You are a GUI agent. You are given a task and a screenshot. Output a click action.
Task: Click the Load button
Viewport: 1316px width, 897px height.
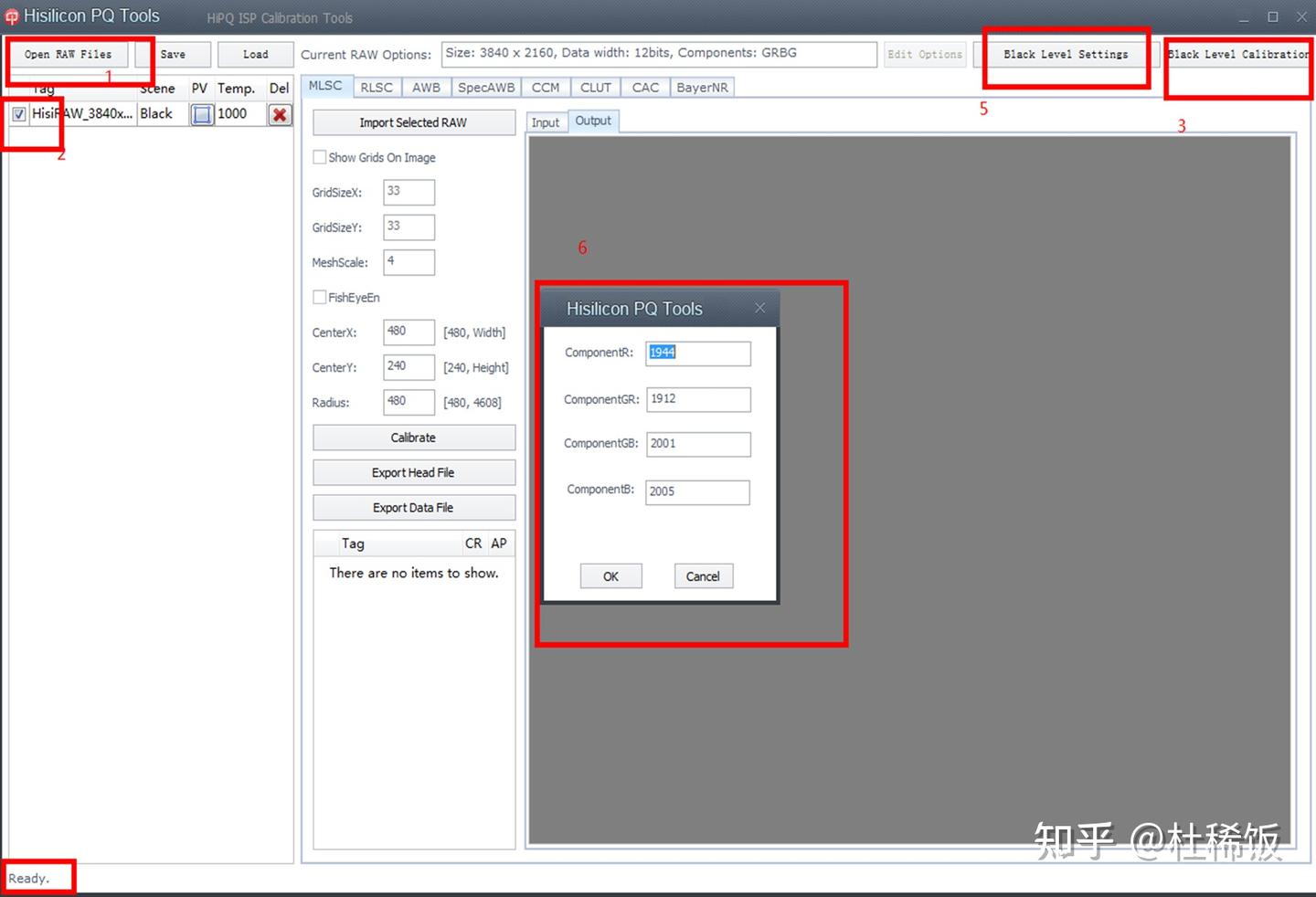[x=256, y=55]
